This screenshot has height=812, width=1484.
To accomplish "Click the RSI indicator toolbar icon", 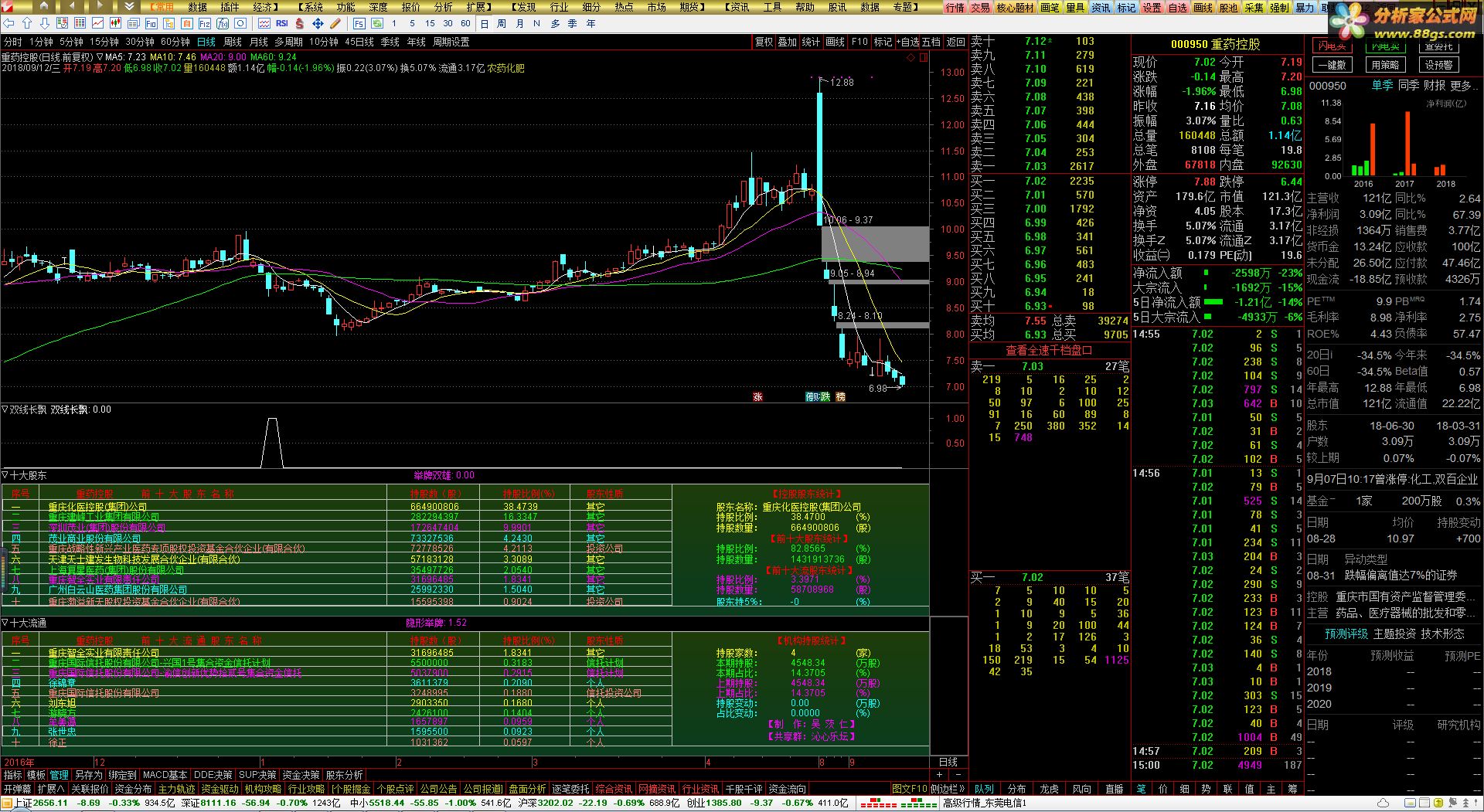I will [281, 23].
